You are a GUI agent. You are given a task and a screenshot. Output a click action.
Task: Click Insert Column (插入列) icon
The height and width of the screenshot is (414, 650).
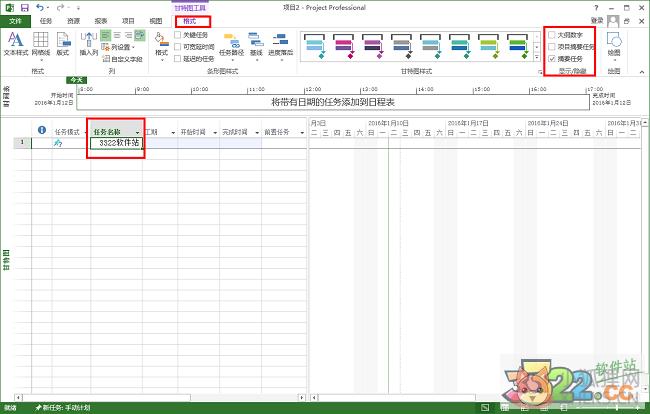(89, 44)
